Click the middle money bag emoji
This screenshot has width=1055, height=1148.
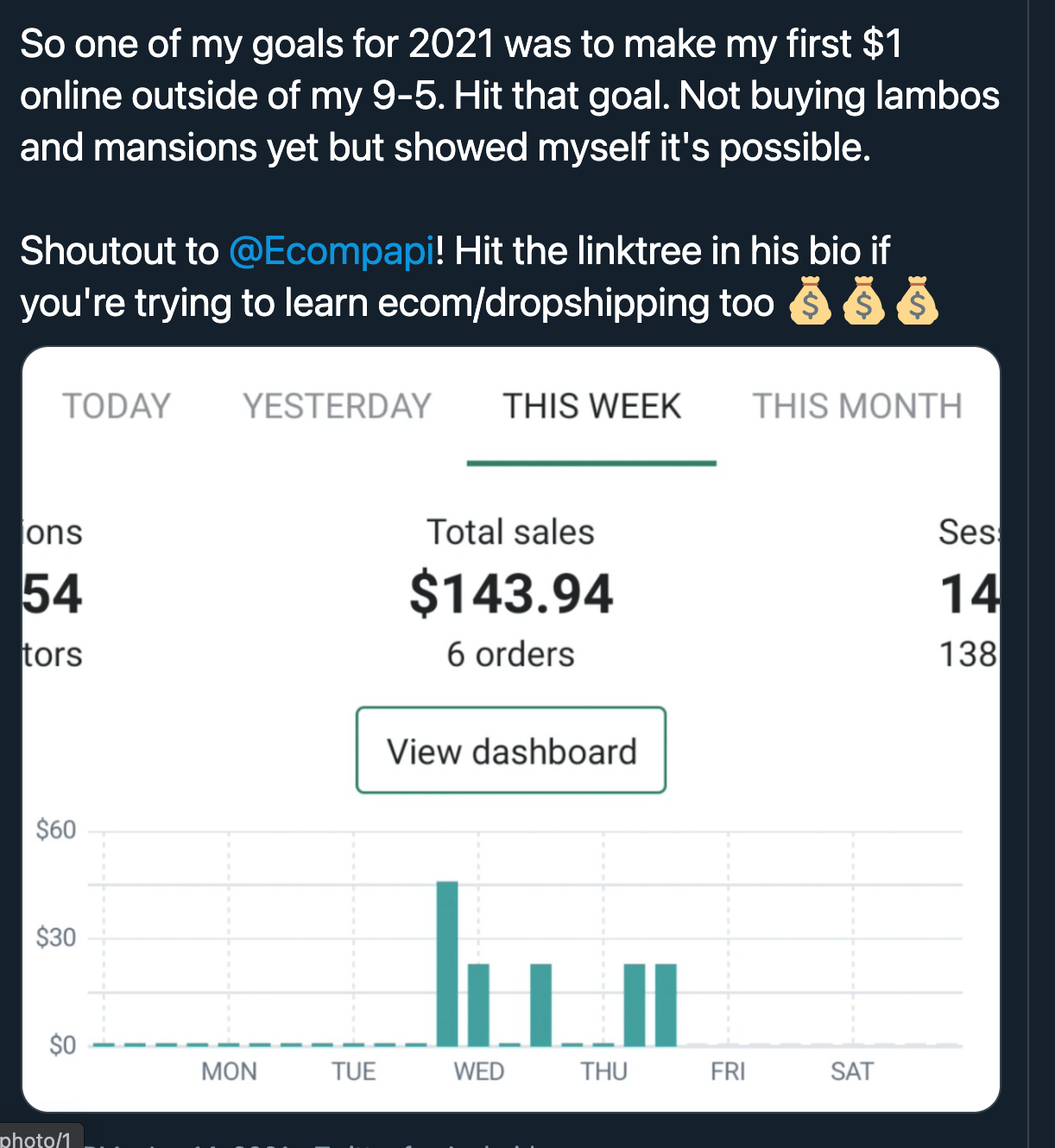click(x=863, y=302)
